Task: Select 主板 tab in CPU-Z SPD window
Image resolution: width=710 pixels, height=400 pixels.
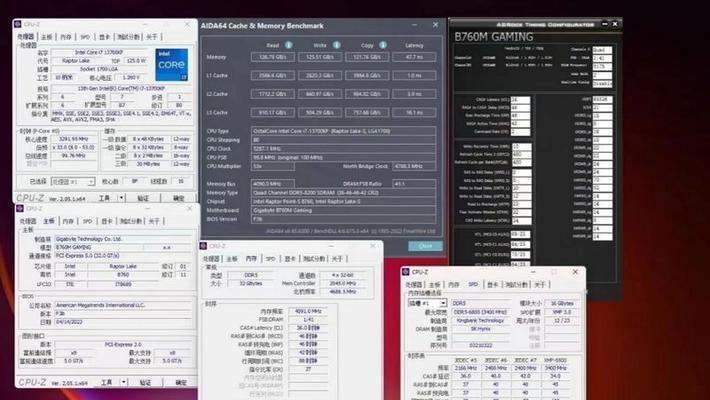Action: (435, 284)
